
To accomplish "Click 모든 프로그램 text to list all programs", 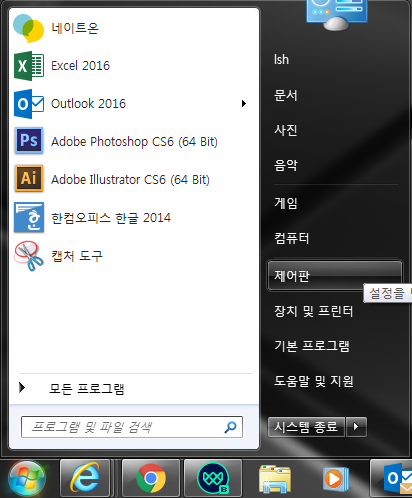I will point(87,389).
